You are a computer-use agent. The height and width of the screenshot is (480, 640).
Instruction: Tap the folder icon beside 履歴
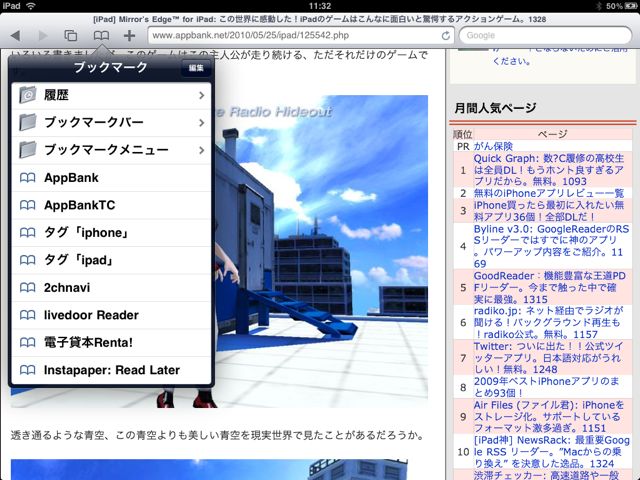coord(27,95)
